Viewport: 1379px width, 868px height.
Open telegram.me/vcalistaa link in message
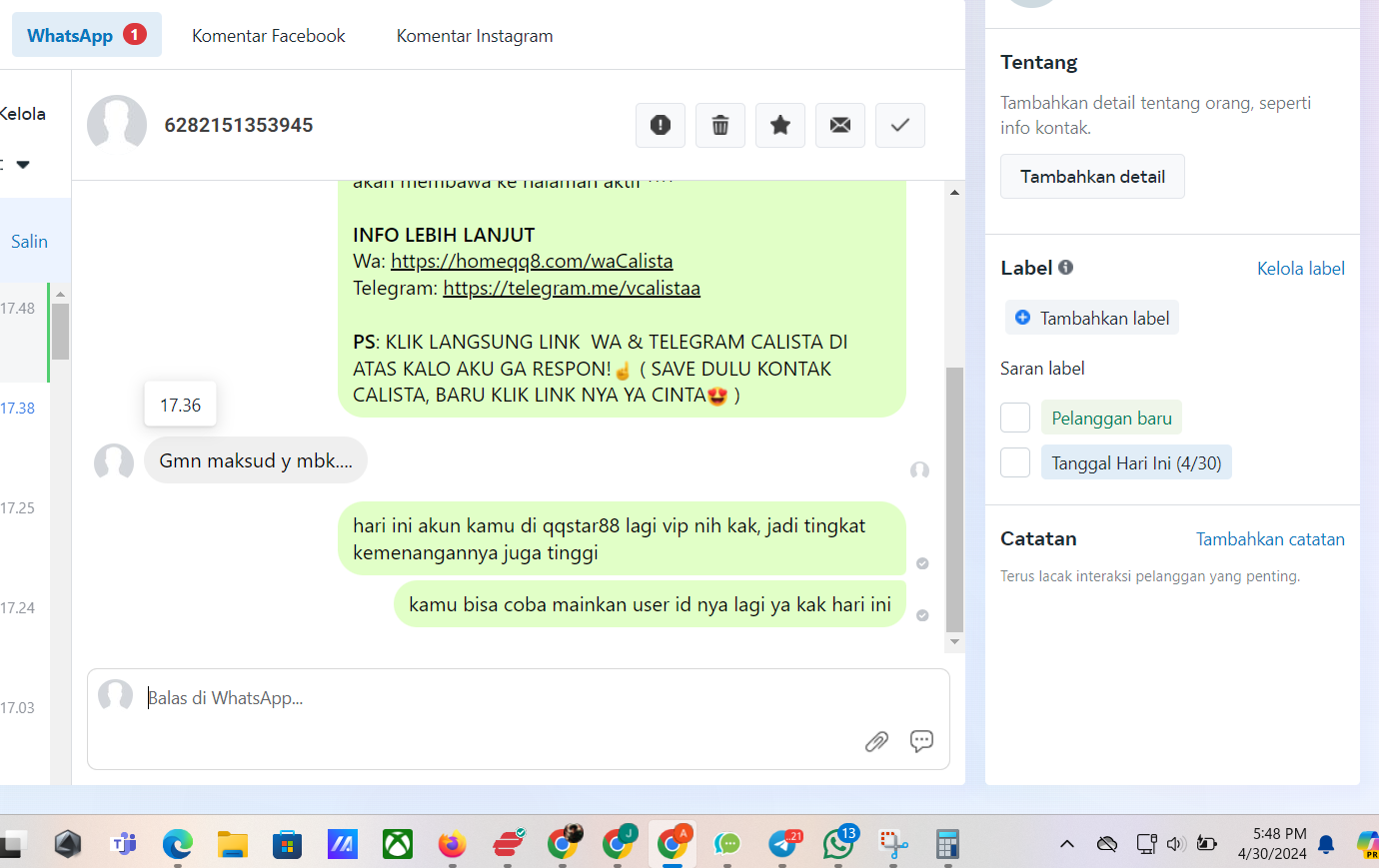click(x=572, y=289)
